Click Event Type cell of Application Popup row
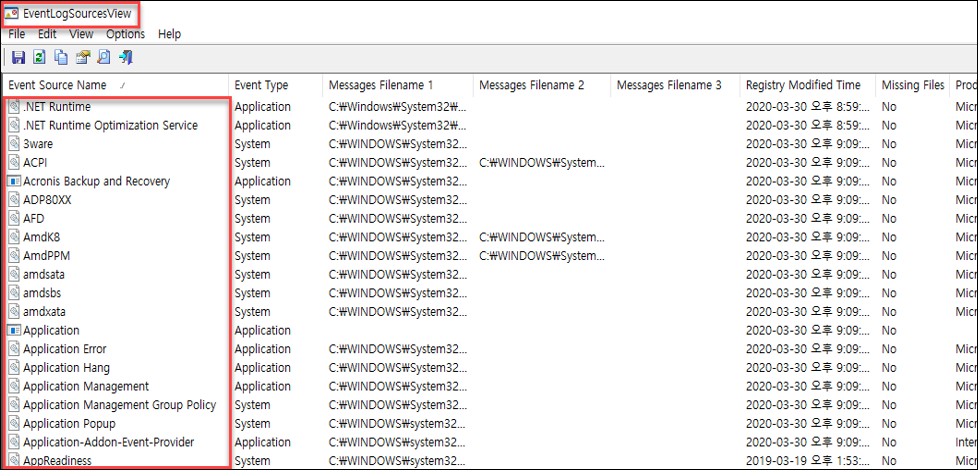Viewport: 978px width, 470px height. point(253,424)
